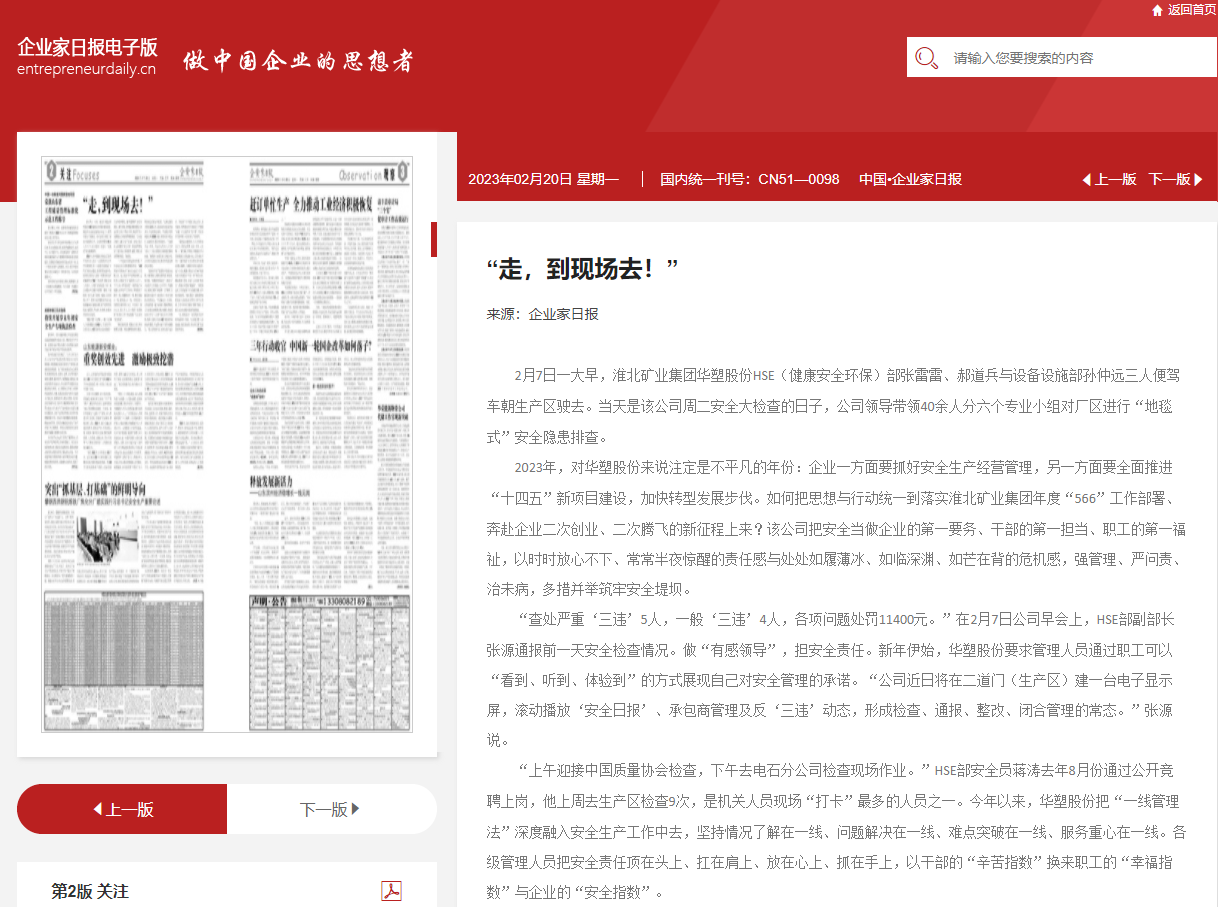
Task: Click the home icon beside 返回首页
Action: coord(1157,10)
